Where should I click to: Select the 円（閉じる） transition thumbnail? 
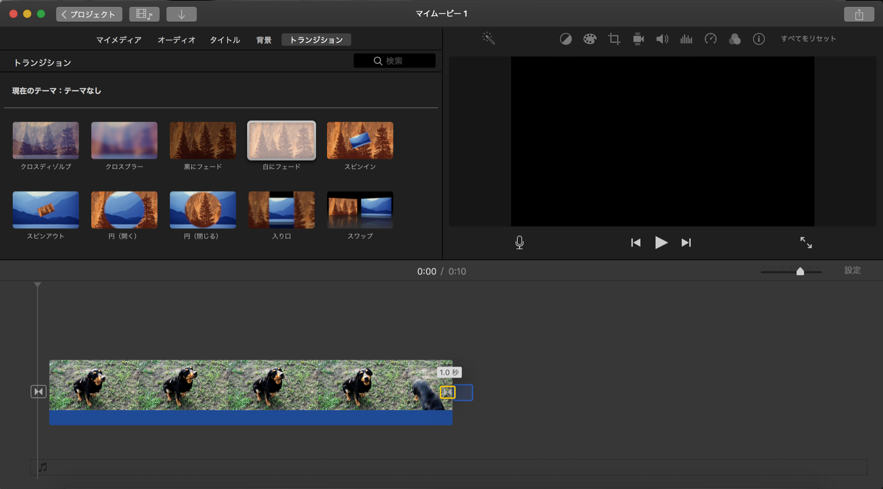[203, 210]
